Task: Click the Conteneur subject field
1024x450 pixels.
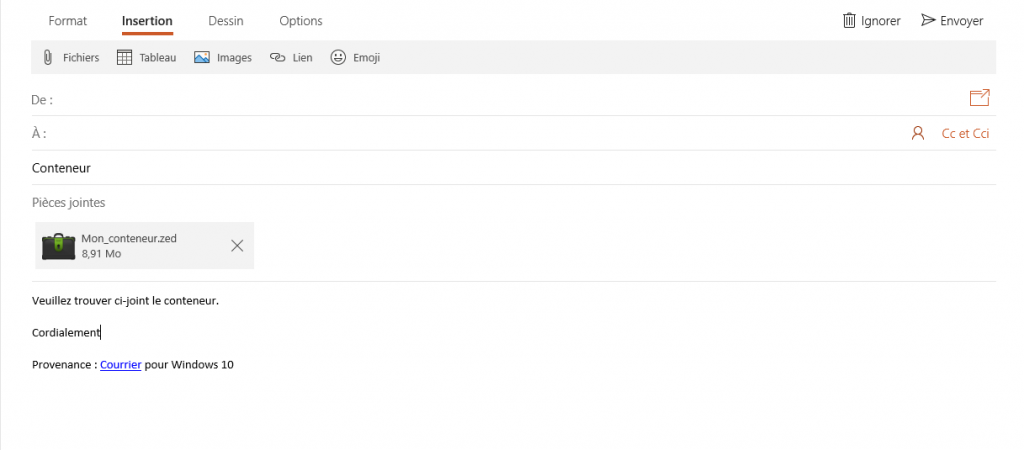Action: [x=513, y=168]
